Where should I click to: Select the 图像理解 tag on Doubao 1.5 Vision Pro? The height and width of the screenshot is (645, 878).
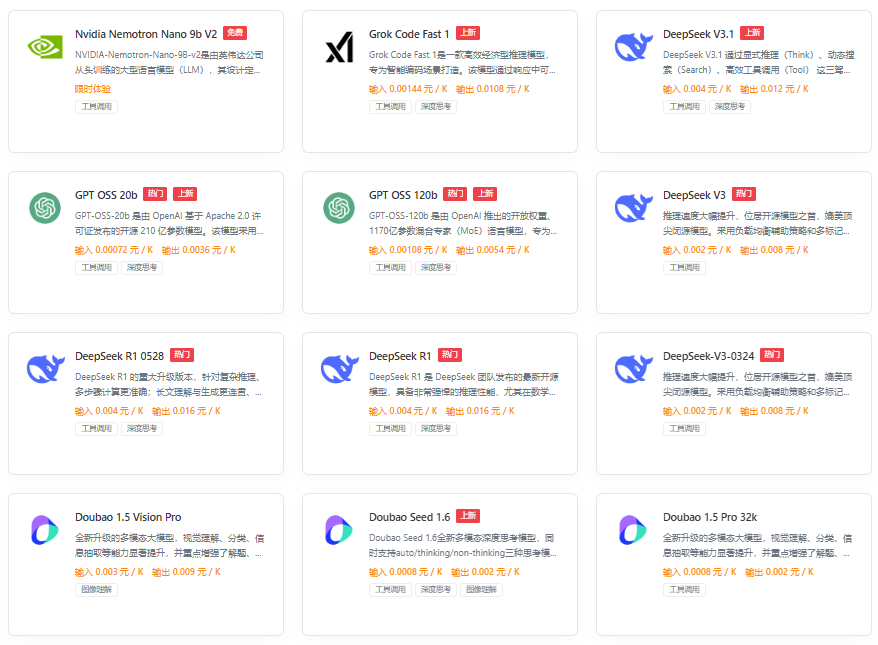point(96,590)
